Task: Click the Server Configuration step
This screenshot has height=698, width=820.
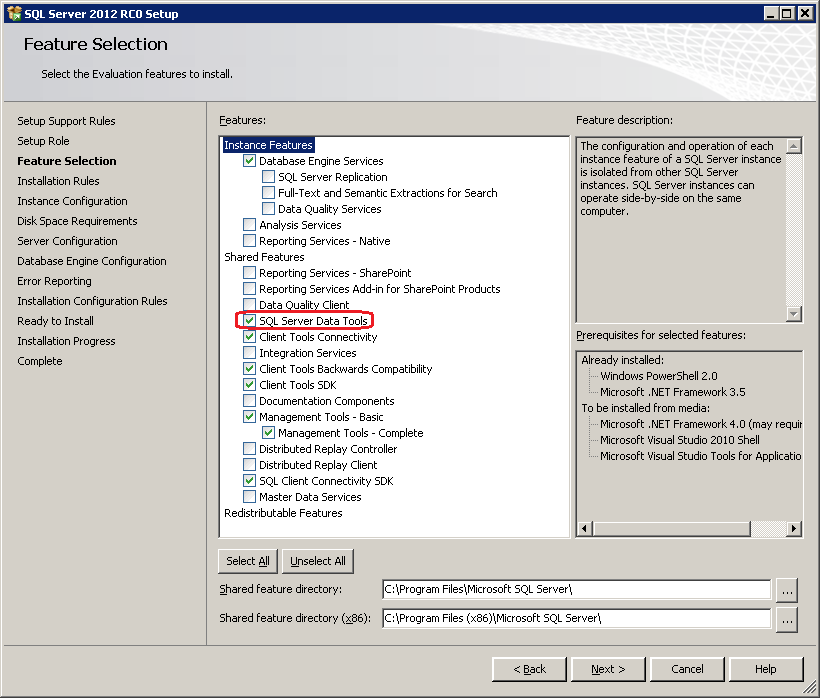Action: point(67,241)
